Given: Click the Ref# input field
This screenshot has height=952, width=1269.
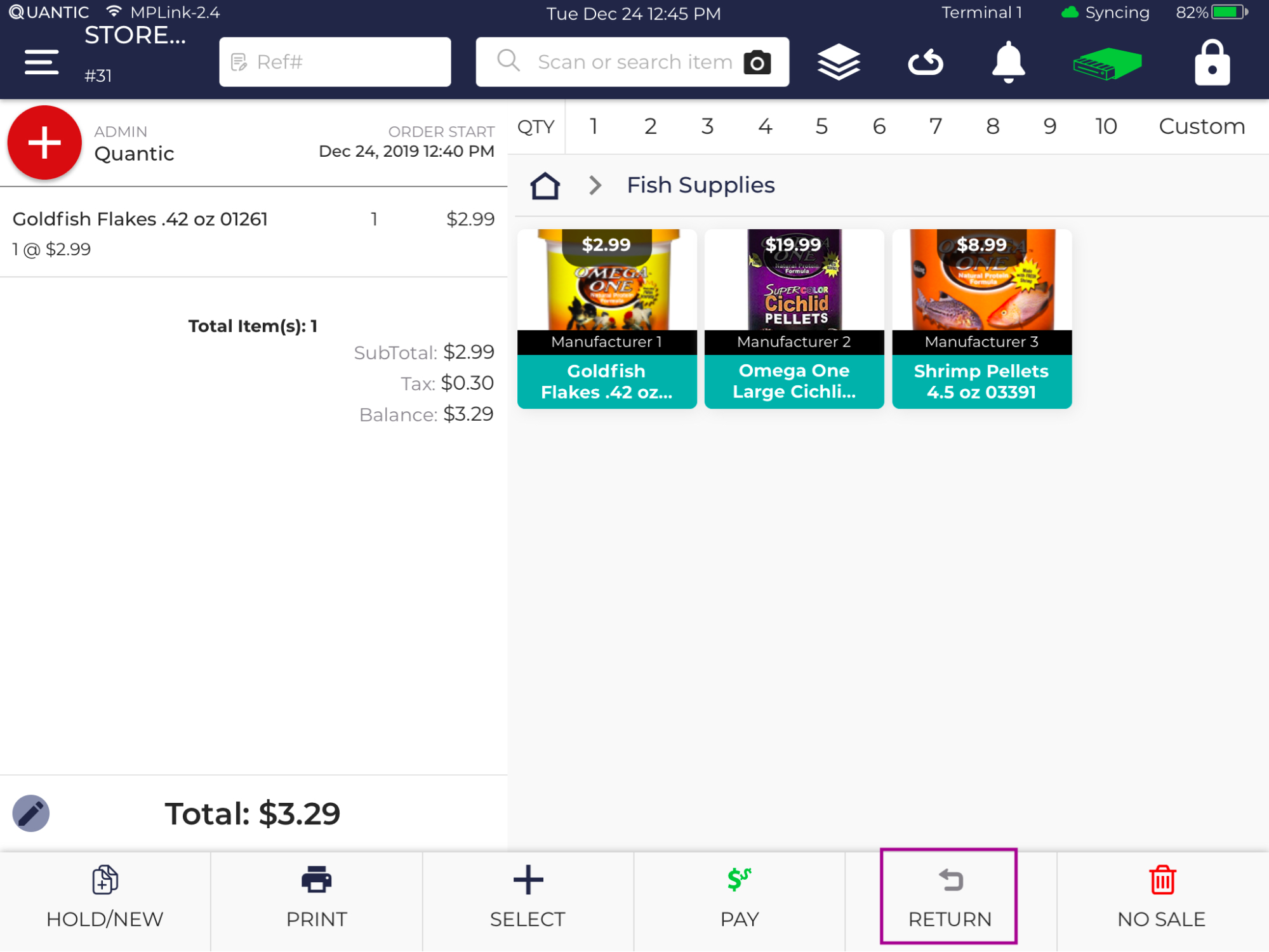Looking at the screenshot, I should coord(335,61).
